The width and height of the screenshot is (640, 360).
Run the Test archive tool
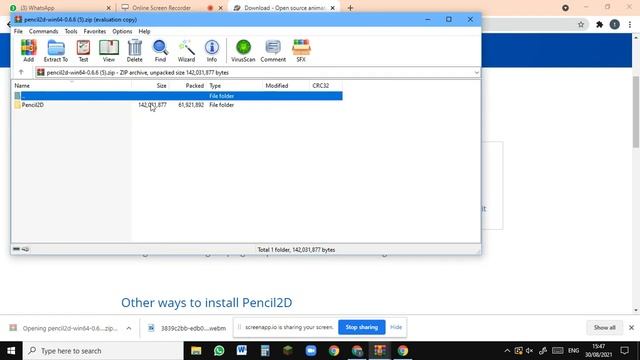tap(83, 51)
